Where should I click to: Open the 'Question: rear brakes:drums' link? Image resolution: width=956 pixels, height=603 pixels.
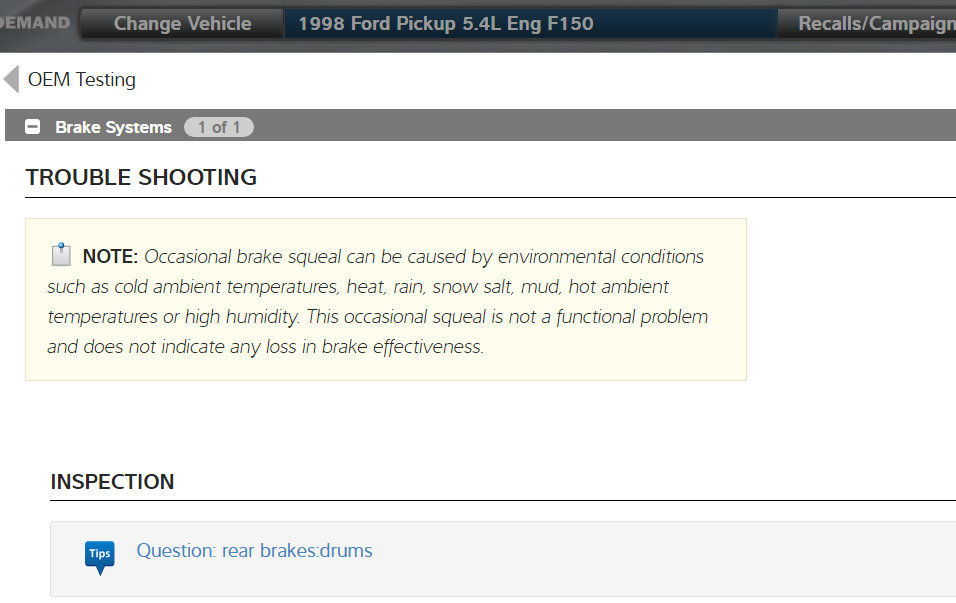(254, 551)
